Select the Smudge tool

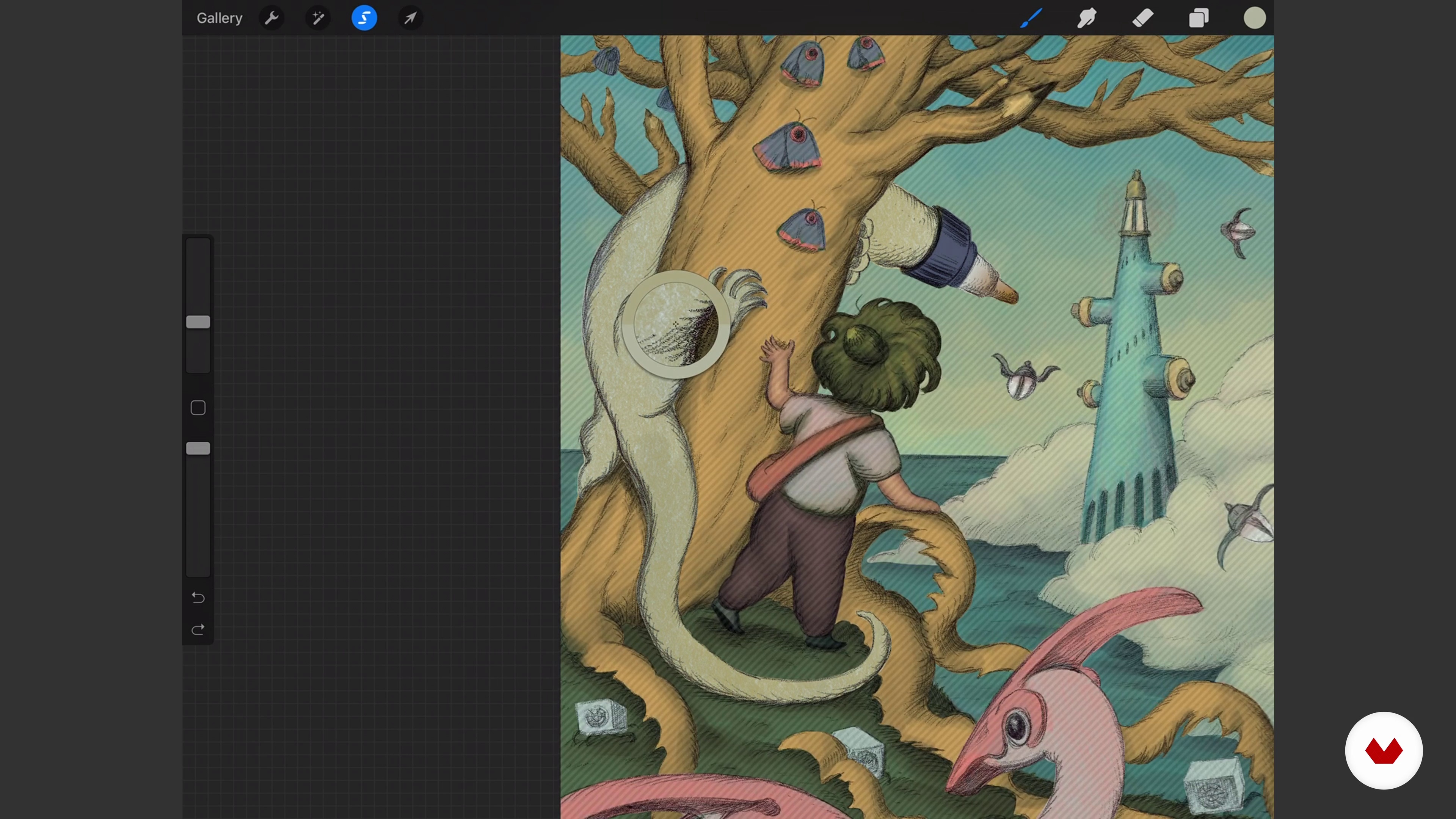pos(1087,18)
